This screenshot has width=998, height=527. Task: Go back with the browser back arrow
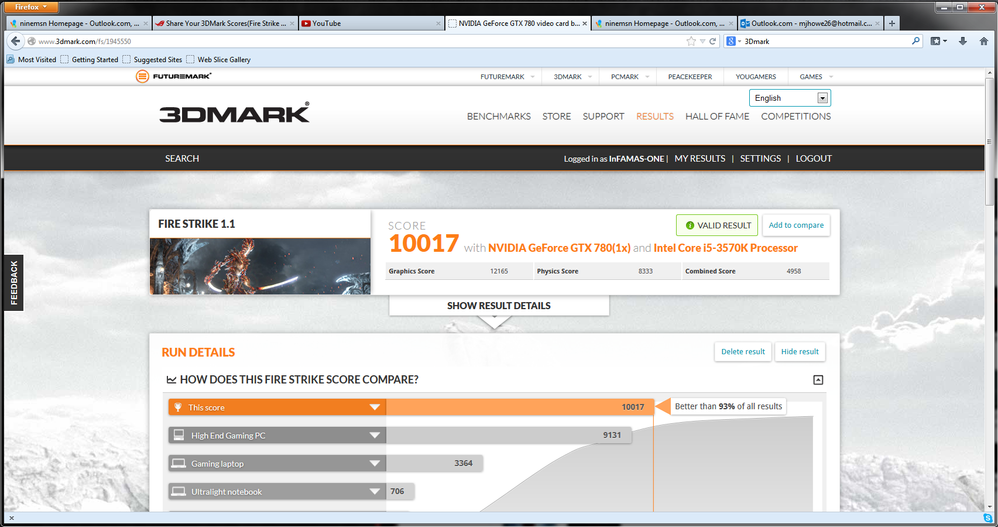point(16,41)
